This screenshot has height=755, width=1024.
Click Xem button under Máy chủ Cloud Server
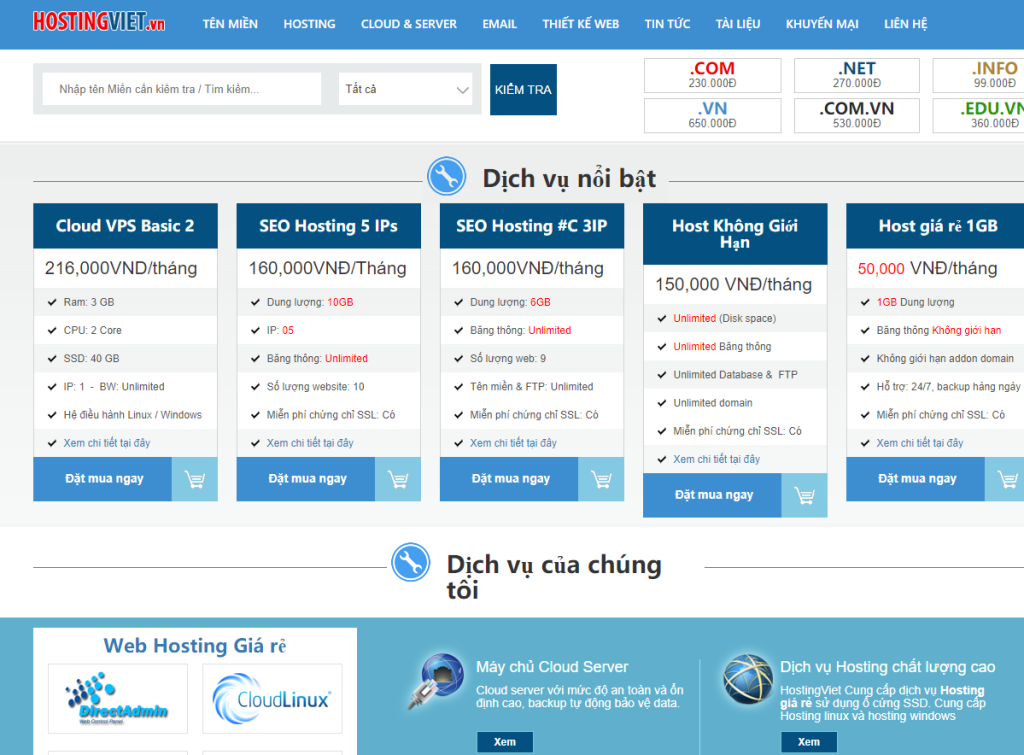coord(505,742)
